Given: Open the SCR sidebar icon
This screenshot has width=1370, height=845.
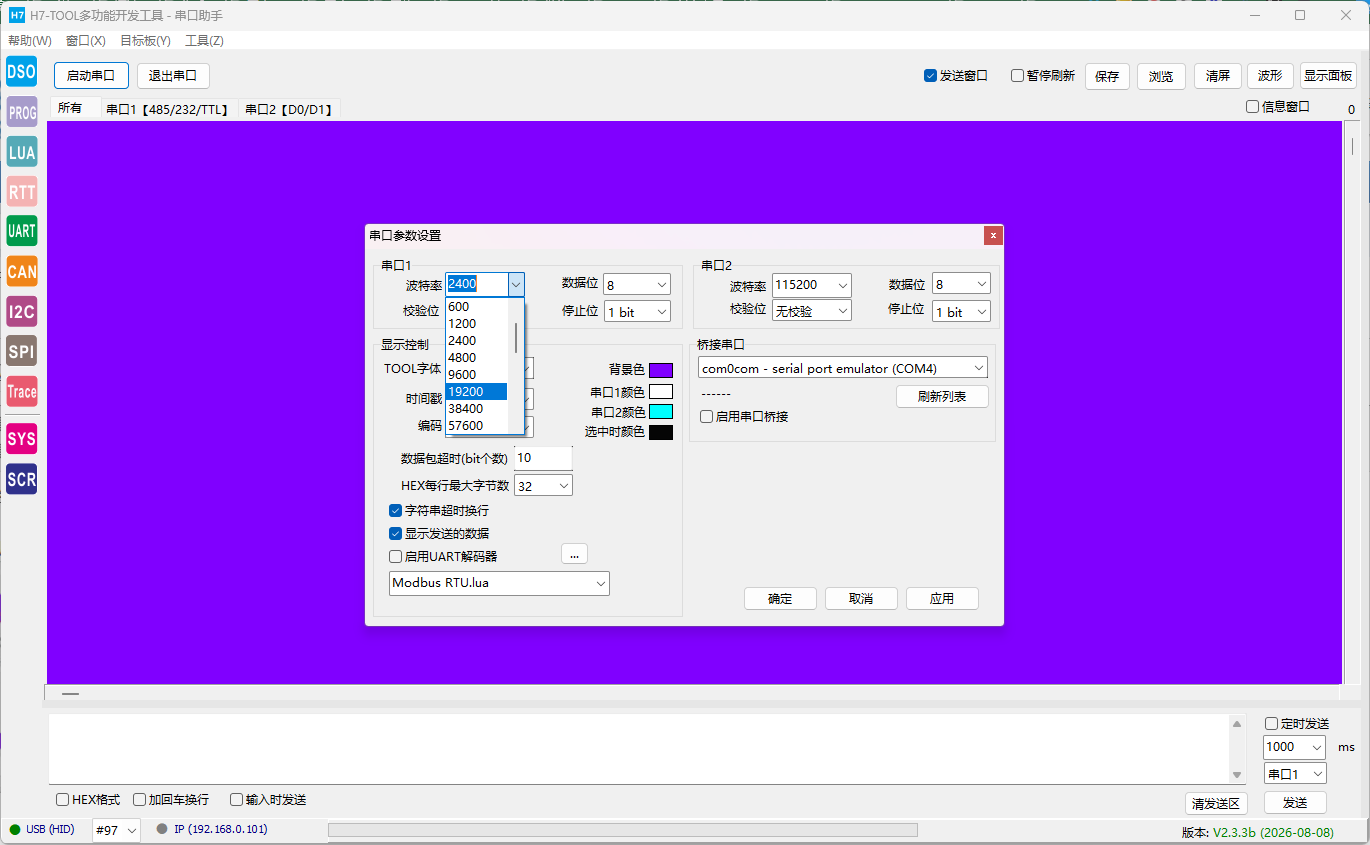Looking at the screenshot, I should (22, 479).
